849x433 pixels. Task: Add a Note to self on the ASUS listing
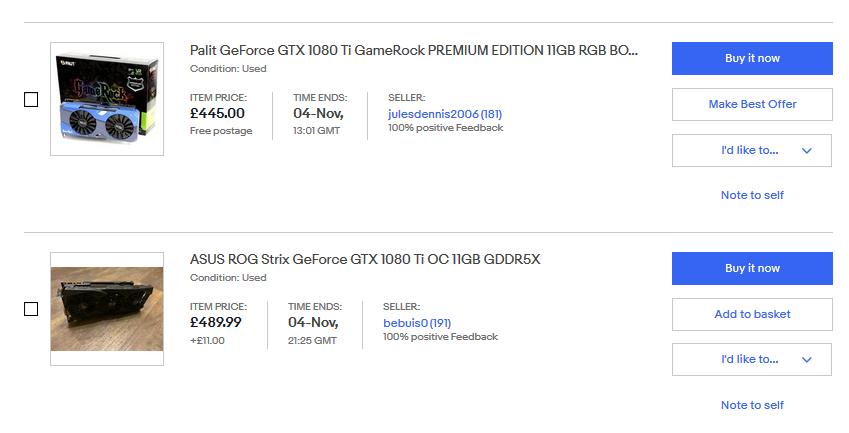point(752,405)
